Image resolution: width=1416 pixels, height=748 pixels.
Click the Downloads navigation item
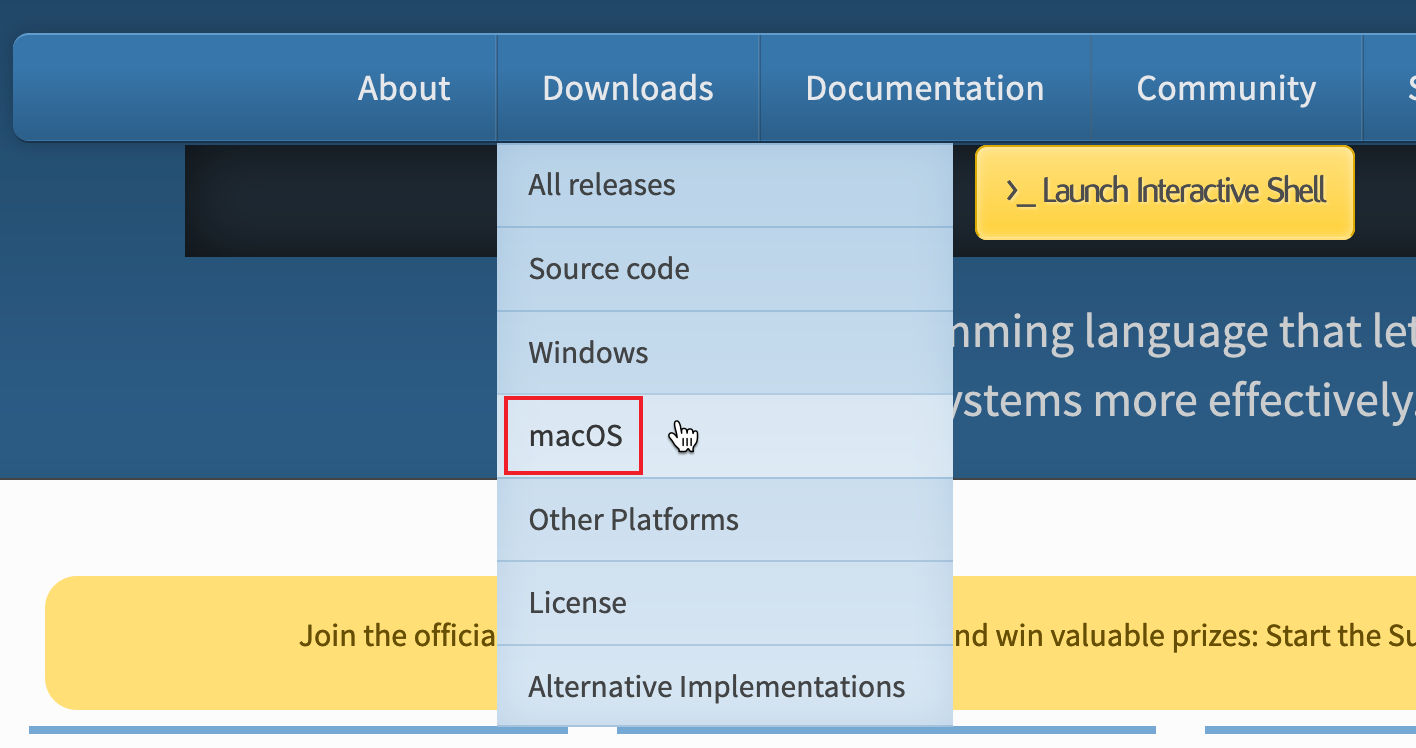[x=628, y=88]
